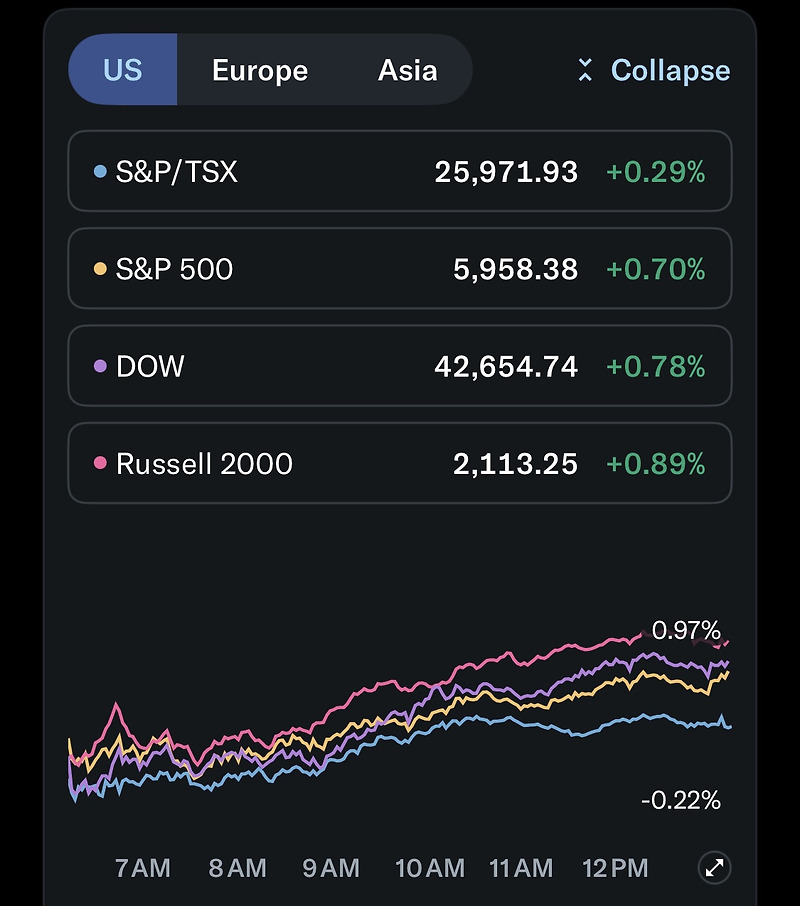
Task: Open the Russell 2000 index row
Action: (x=400, y=463)
